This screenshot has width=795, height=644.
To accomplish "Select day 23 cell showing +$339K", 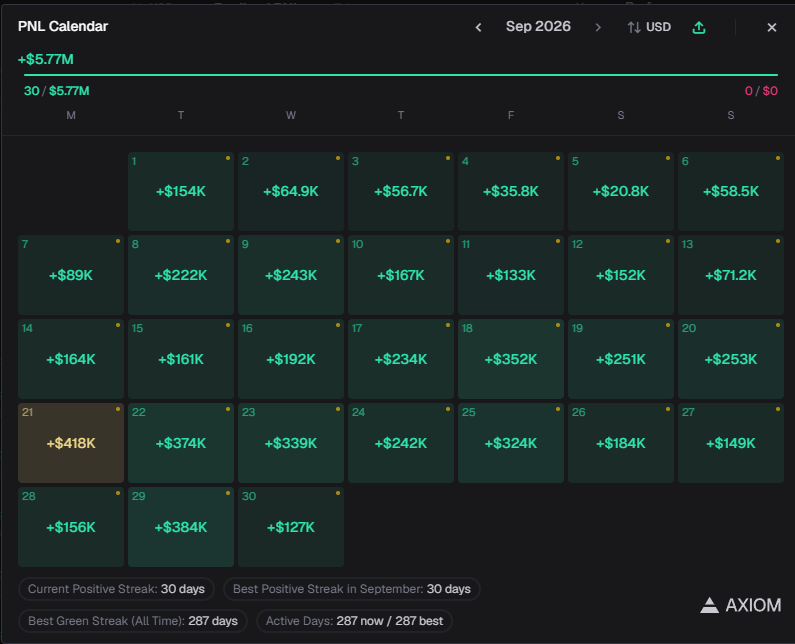I will (291, 443).
